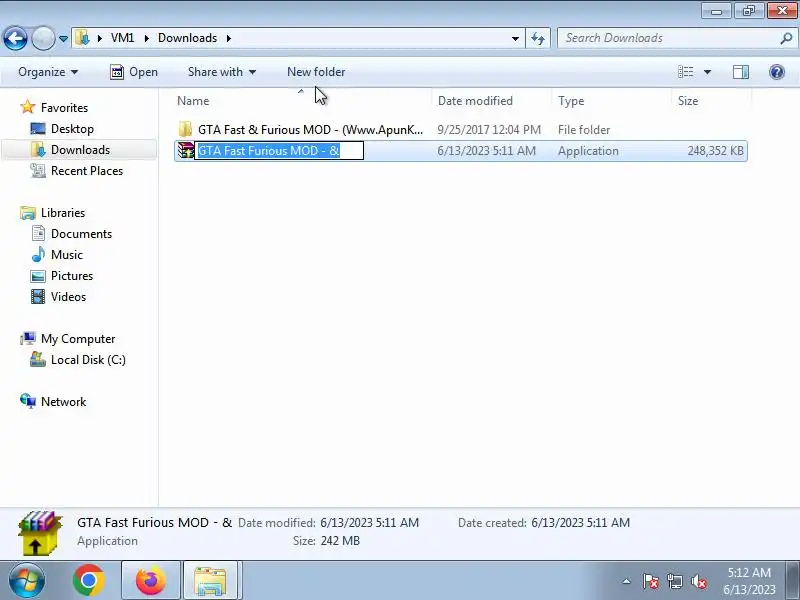The width and height of the screenshot is (800, 600).
Task: Open Recent Places in navigation pane
Action: [87, 170]
